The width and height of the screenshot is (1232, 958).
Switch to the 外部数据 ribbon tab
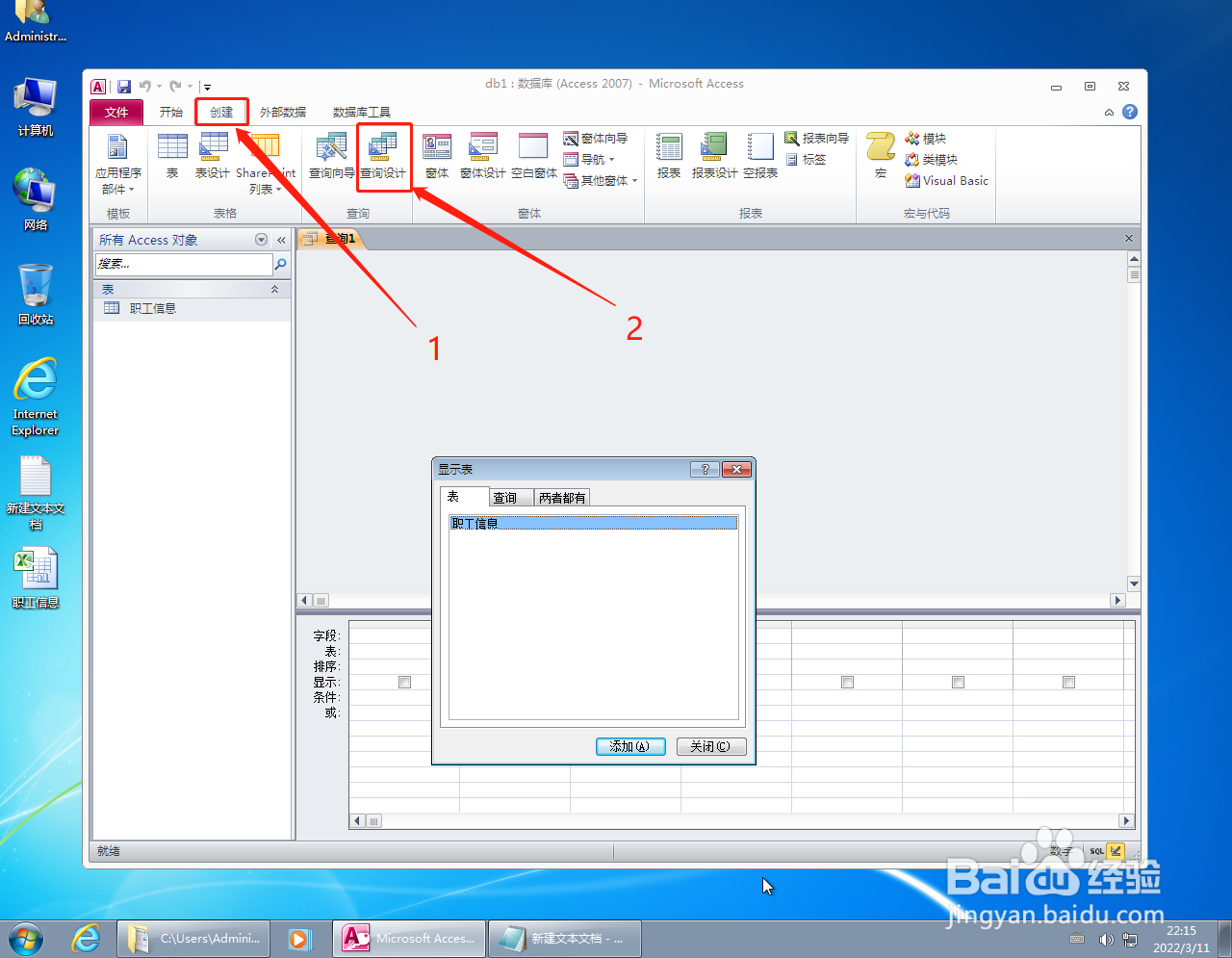pos(283,112)
